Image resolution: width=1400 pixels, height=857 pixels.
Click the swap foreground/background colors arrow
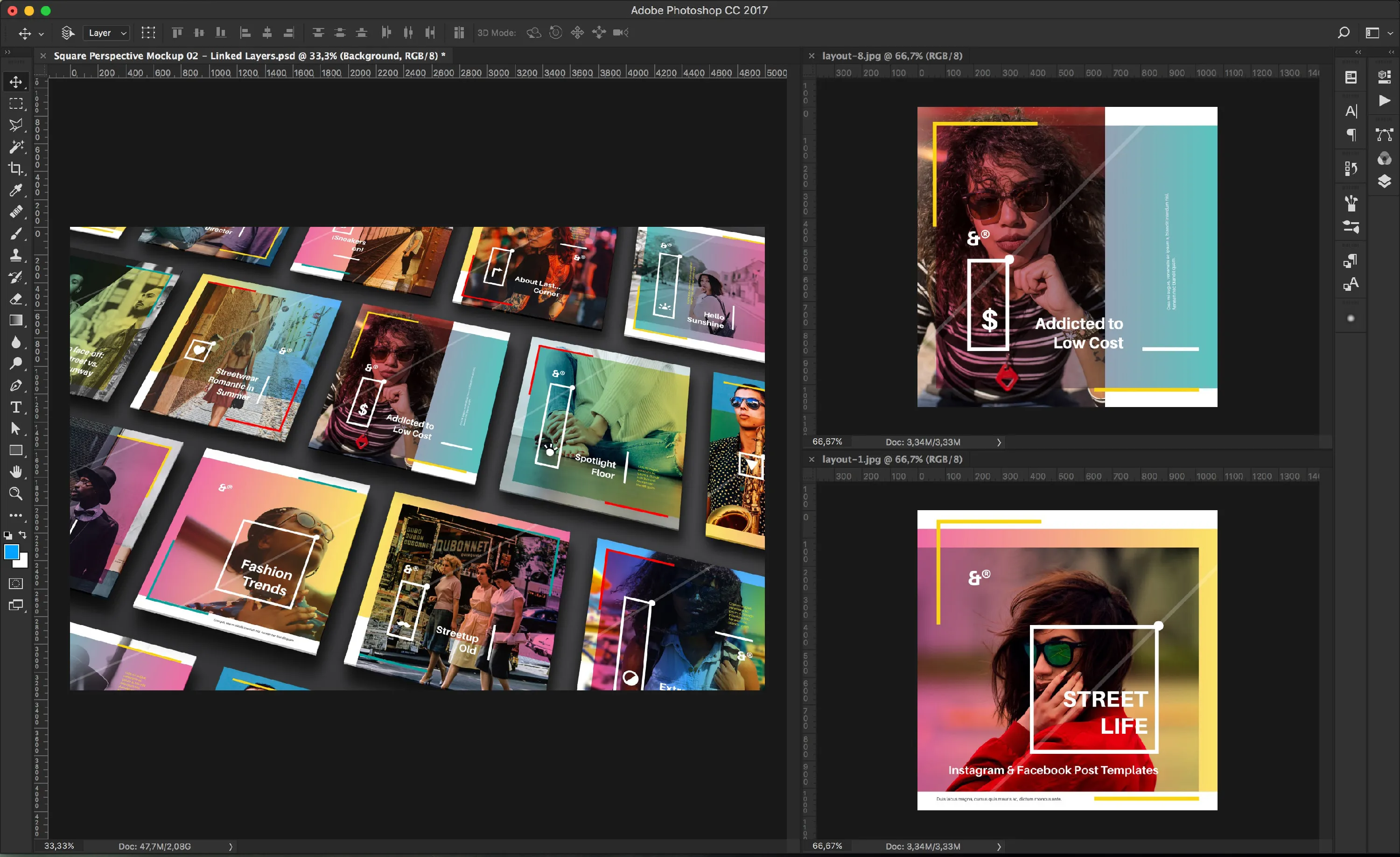23,535
